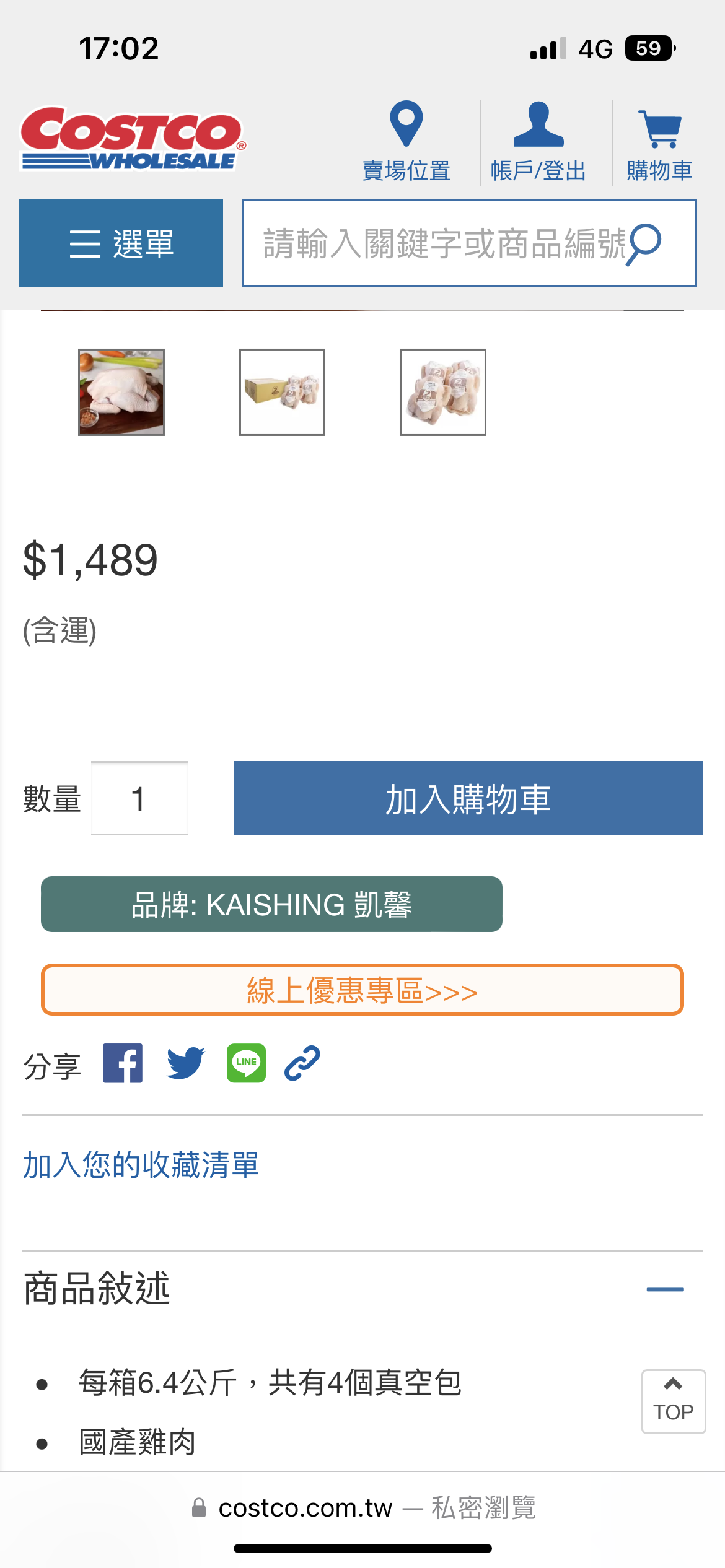The height and width of the screenshot is (1568, 725).
Task: Focus the keyword search input field
Action: pos(434,243)
